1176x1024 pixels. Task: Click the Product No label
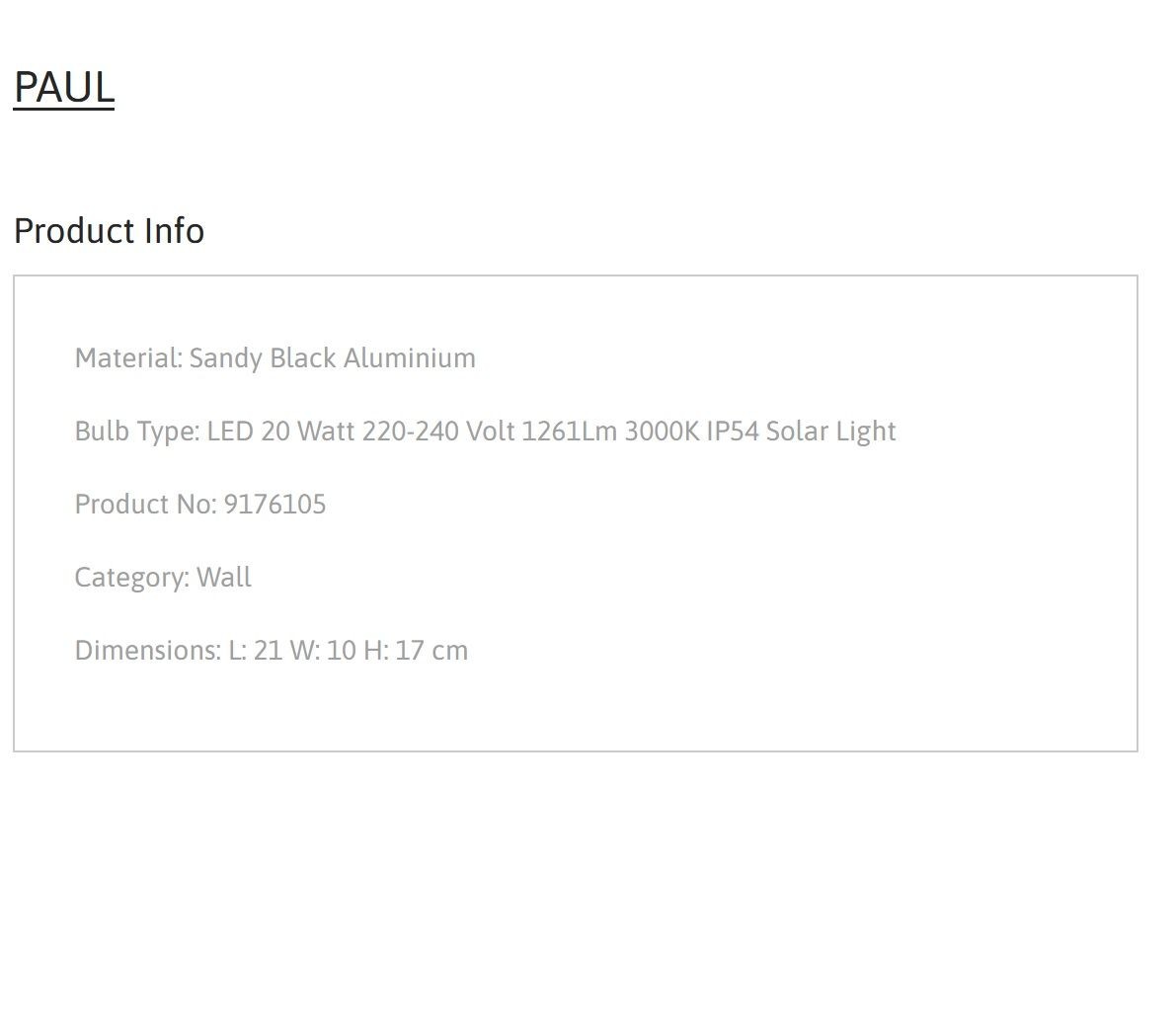145,505
